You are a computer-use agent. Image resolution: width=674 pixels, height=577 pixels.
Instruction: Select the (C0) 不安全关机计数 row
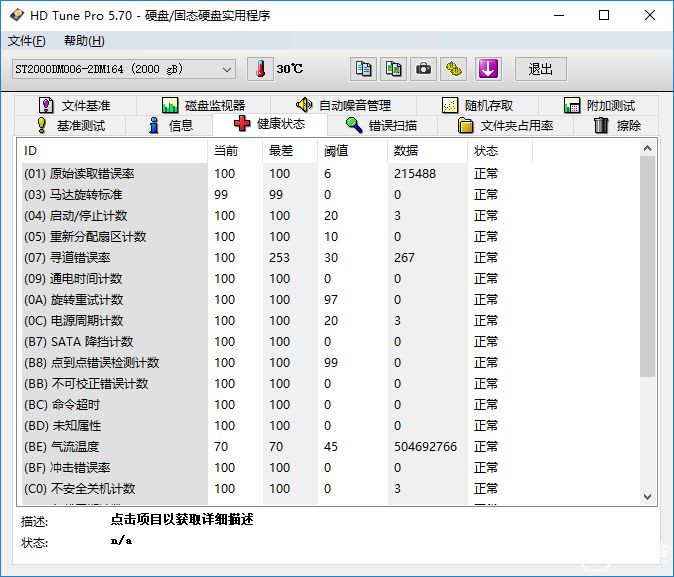[x=277, y=488]
